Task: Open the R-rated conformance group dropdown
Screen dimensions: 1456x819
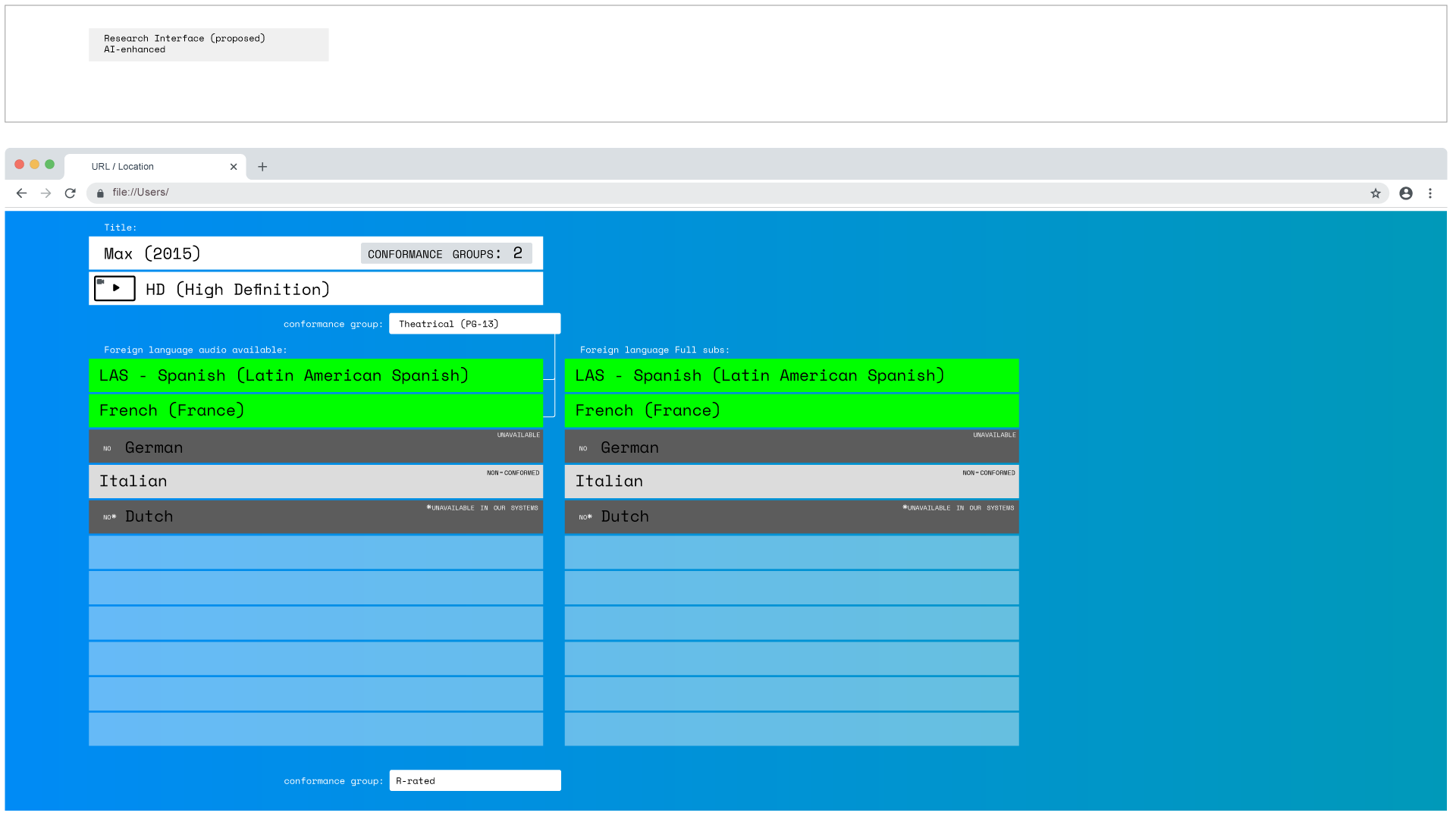Action: (x=475, y=780)
